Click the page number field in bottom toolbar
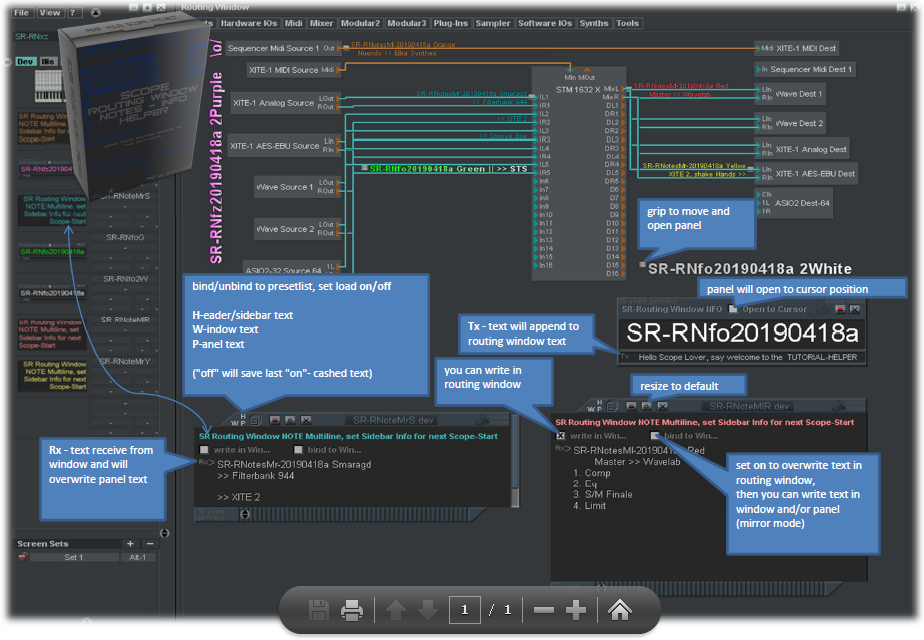Viewport: 924px width, 640px height. pyautogui.click(x=465, y=610)
